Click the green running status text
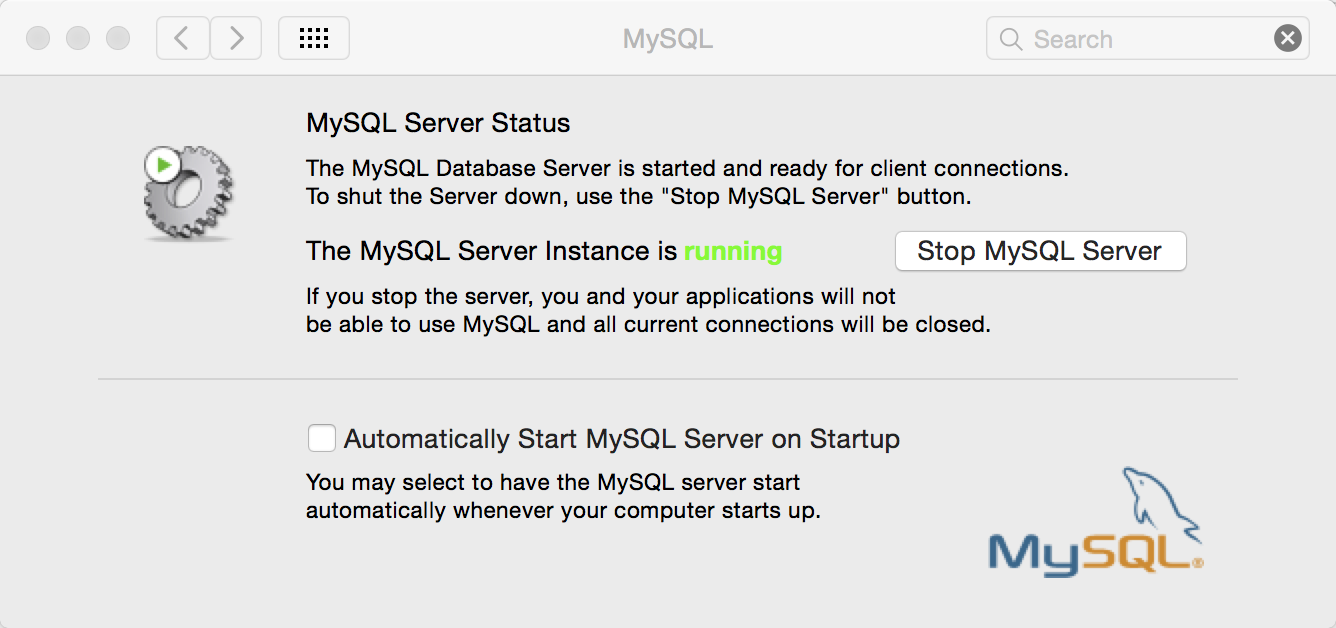Image resolution: width=1336 pixels, height=628 pixels. point(733,252)
